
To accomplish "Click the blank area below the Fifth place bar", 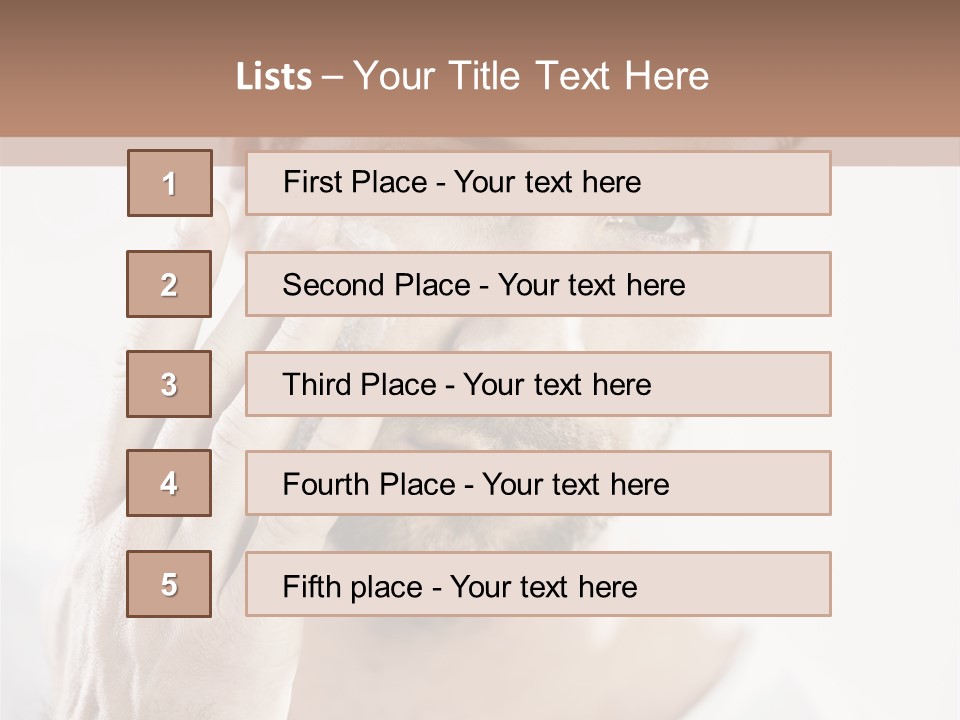I will [x=540, y=670].
